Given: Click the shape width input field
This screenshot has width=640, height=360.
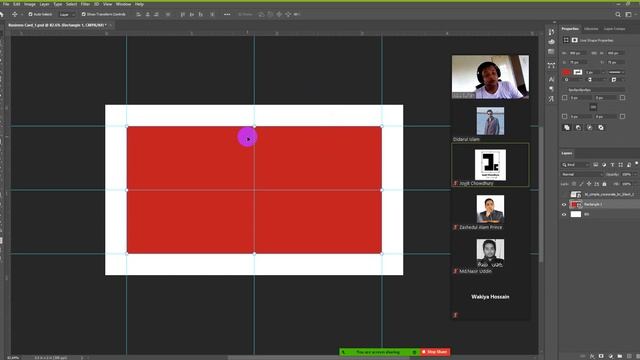Looking at the screenshot, I should 577,53.
